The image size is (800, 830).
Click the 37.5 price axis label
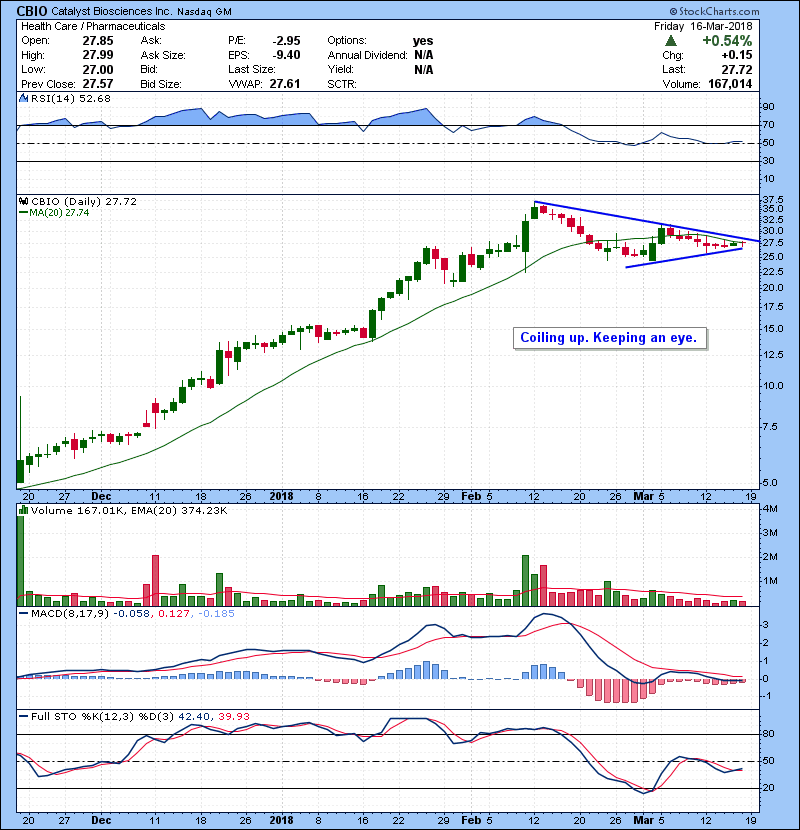tap(773, 200)
